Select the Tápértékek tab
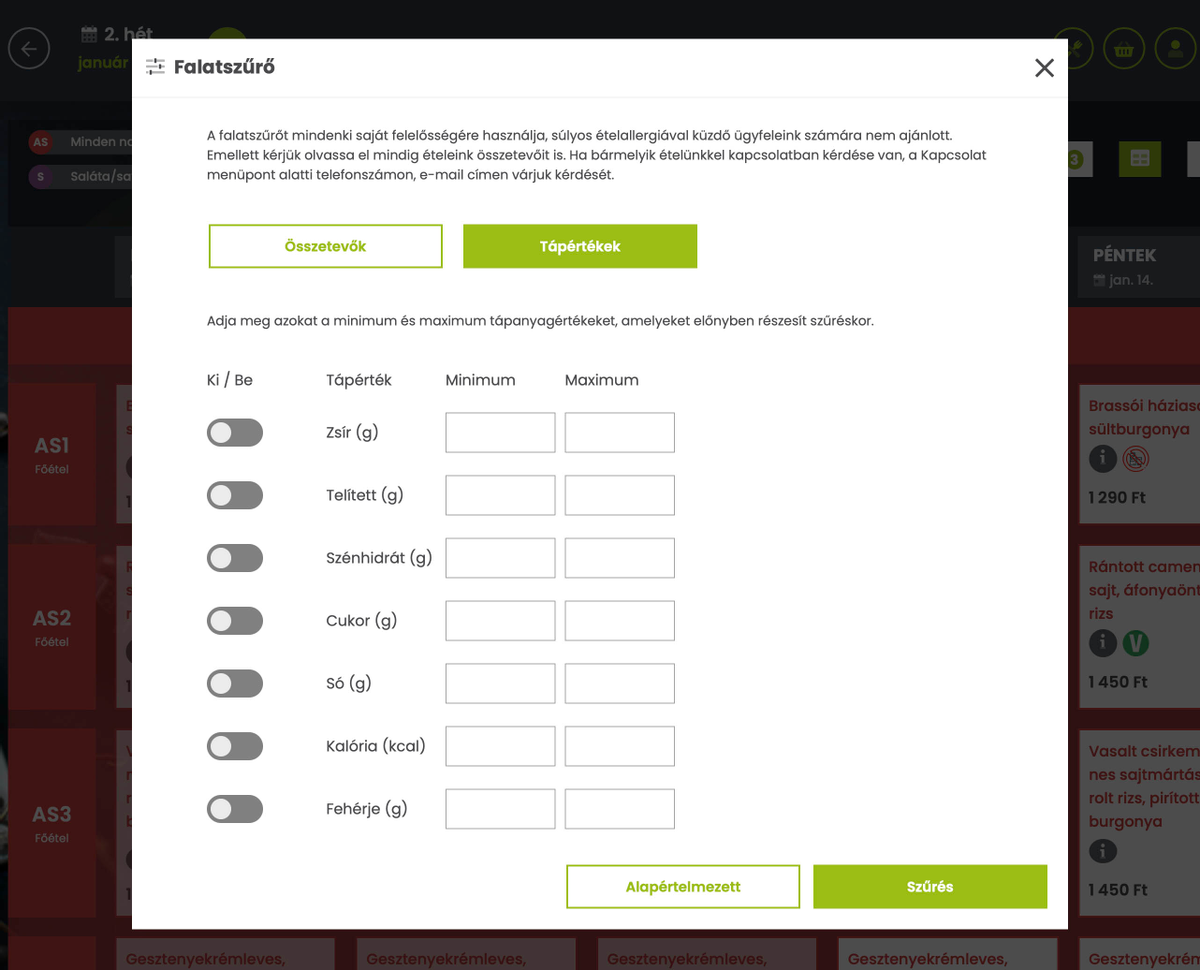The width and height of the screenshot is (1200, 970). point(580,246)
